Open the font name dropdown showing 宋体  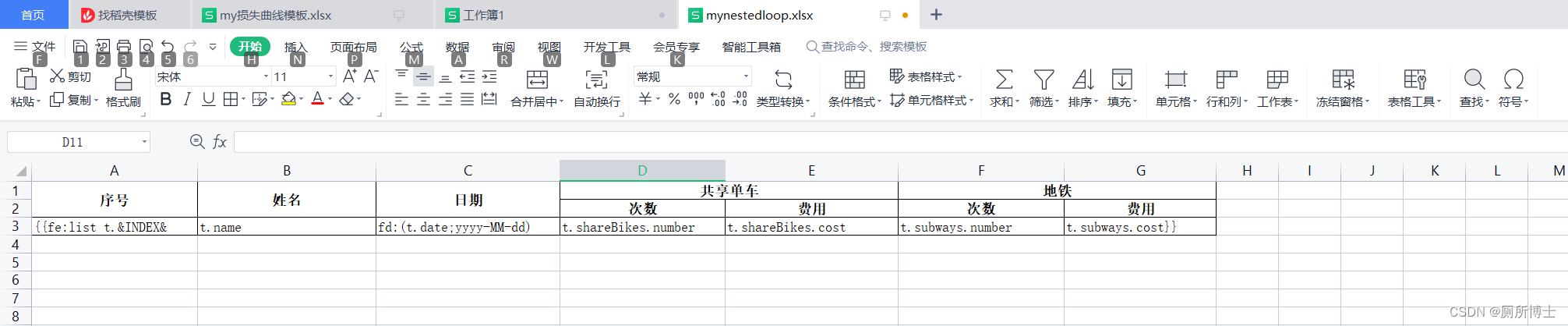pyautogui.click(x=266, y=76)
